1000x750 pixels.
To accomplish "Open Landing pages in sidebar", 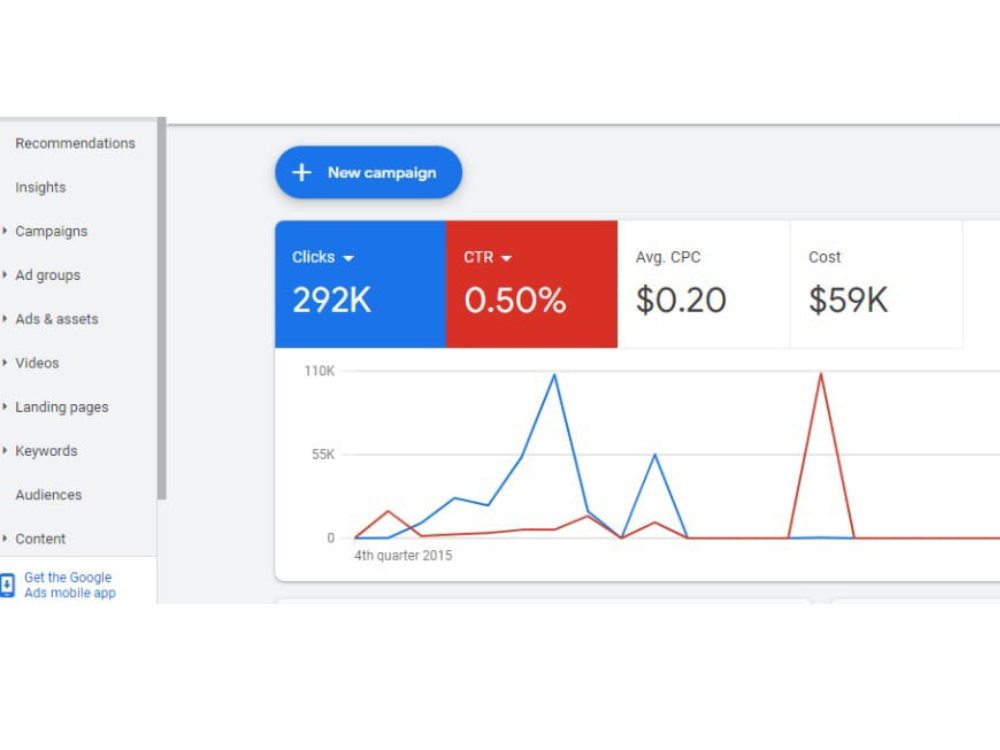I will (x=62, y=407).
